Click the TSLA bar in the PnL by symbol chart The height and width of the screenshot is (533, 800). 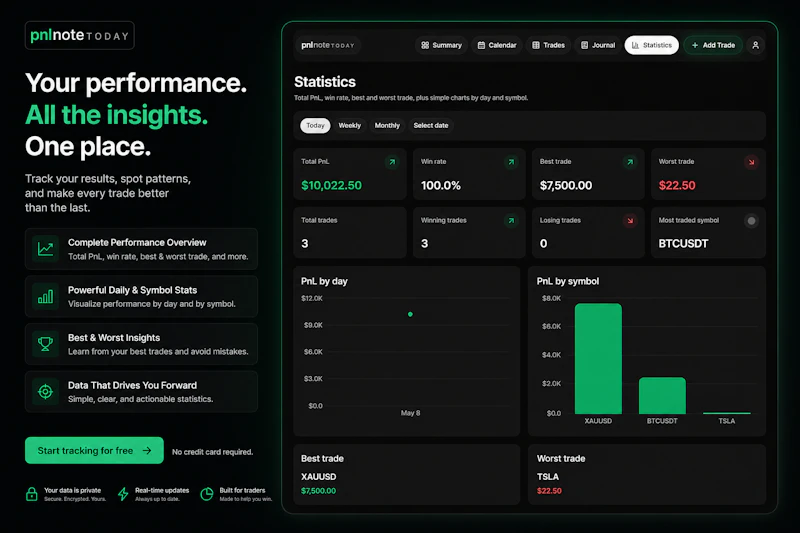pos(727,413)
